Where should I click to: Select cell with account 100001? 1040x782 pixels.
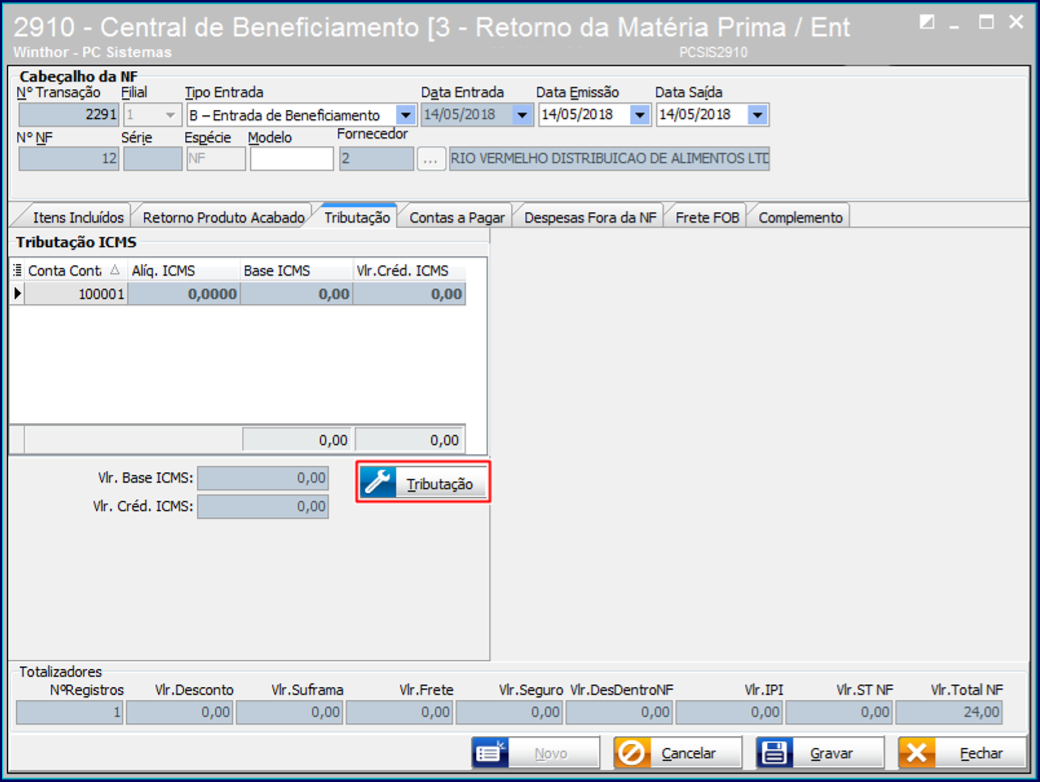(76, 294)
